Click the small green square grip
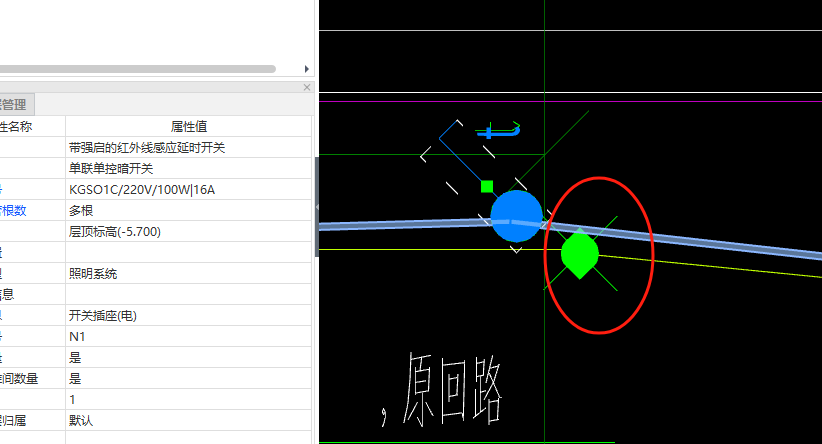822x444 pixels. [487, 187]
